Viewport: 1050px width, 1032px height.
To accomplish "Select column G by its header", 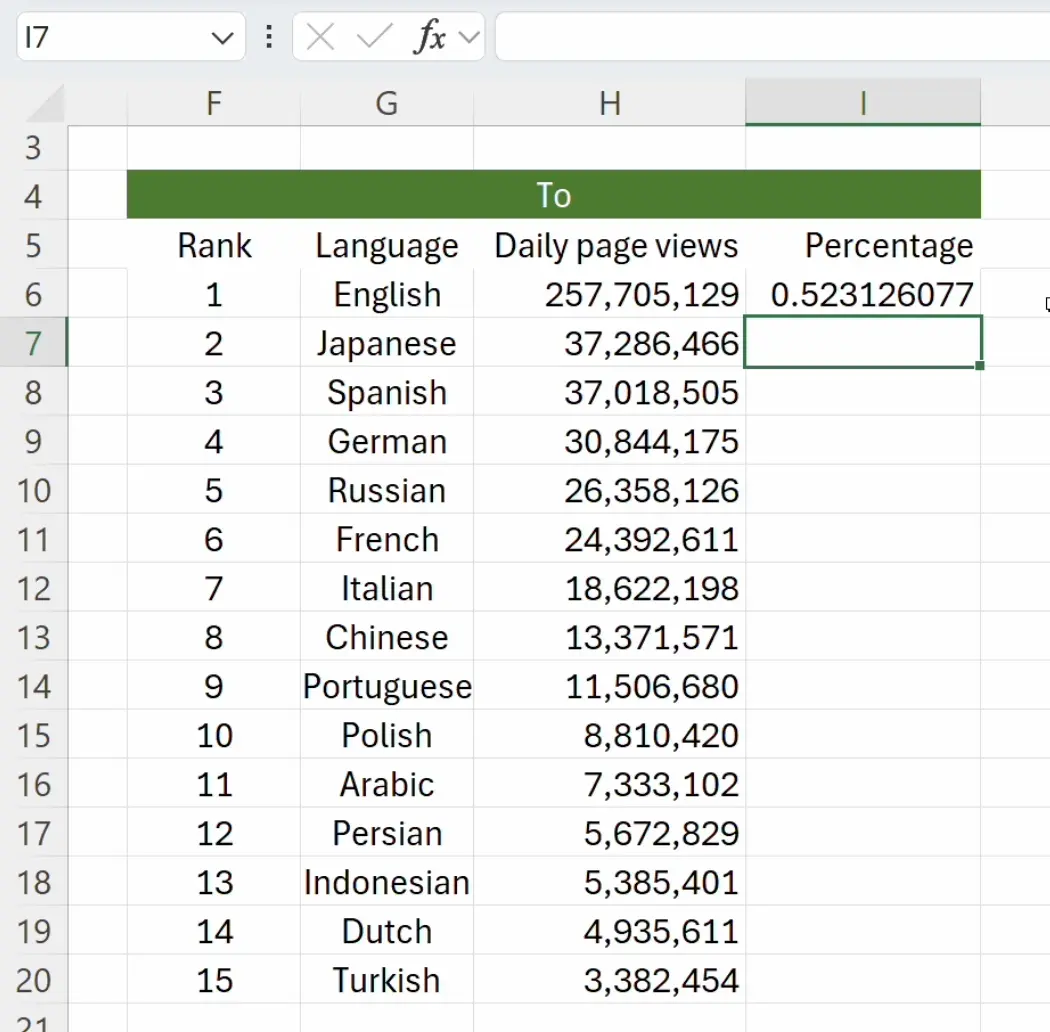I will [387, 103].
